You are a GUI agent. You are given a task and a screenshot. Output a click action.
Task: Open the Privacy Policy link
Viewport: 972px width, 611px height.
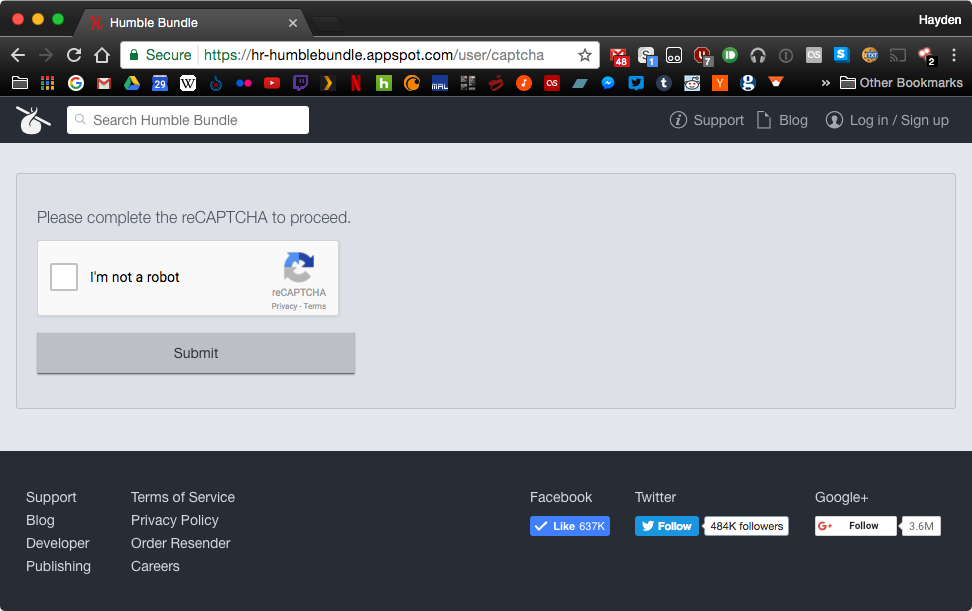tap(174, 520)
